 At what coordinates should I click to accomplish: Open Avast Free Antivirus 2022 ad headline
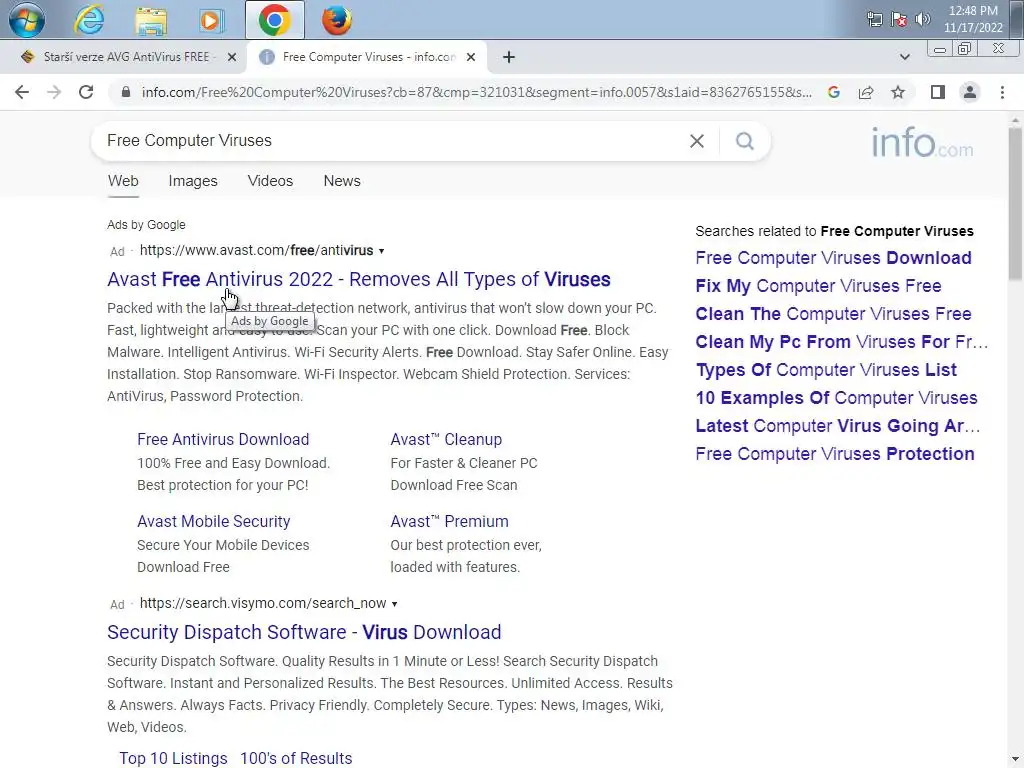pos(359,280)
